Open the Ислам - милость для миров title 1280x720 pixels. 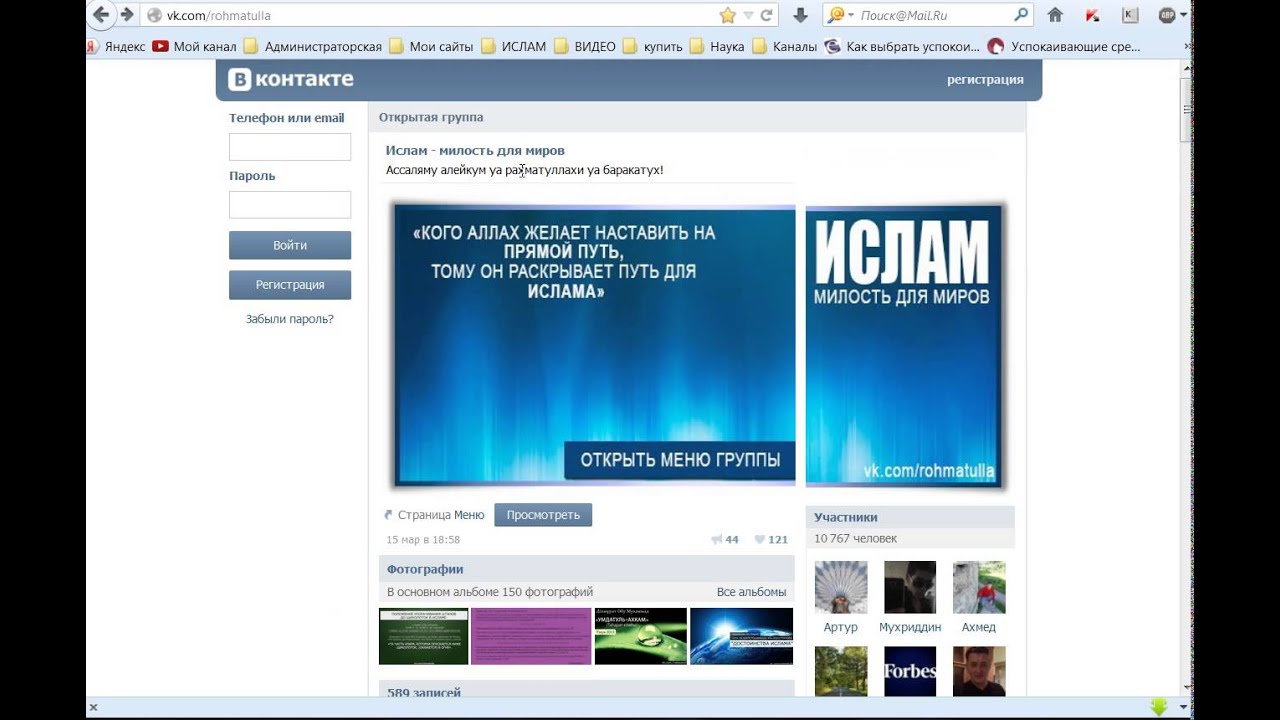pos(475,150)
